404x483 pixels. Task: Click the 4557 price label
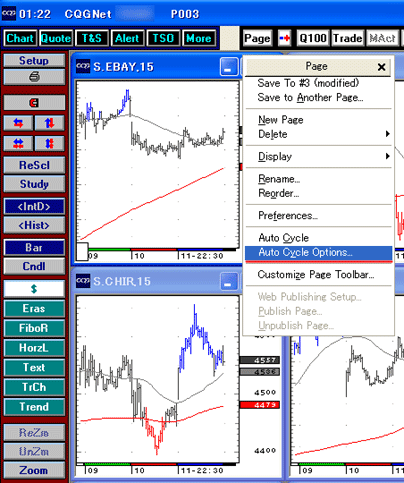click(x=260, y=360)
